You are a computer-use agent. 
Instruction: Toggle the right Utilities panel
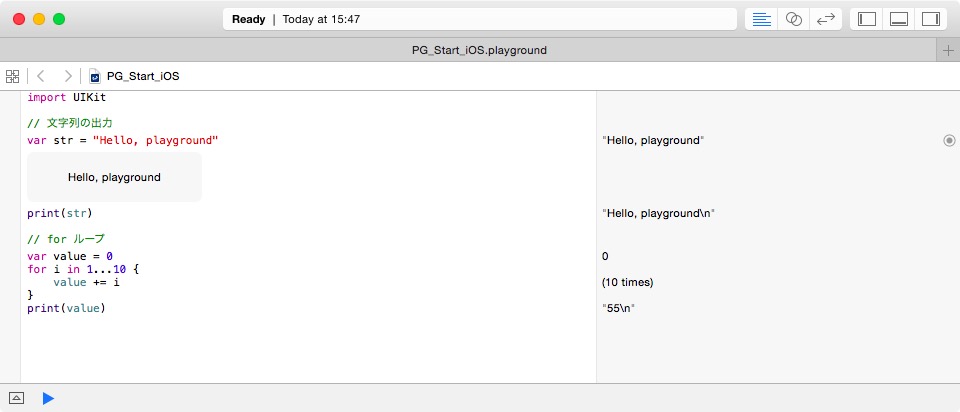coord(931,19)
